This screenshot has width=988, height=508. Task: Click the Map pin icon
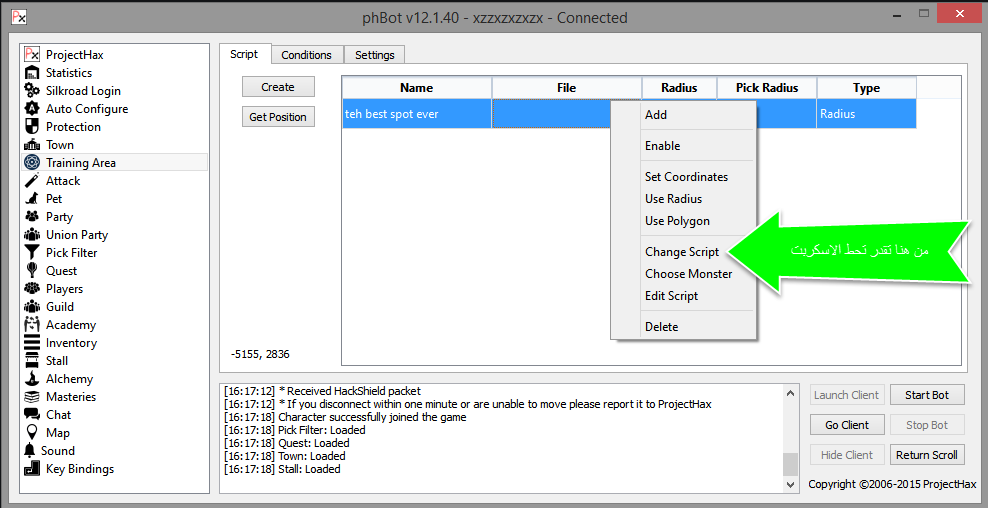[32, 432]
